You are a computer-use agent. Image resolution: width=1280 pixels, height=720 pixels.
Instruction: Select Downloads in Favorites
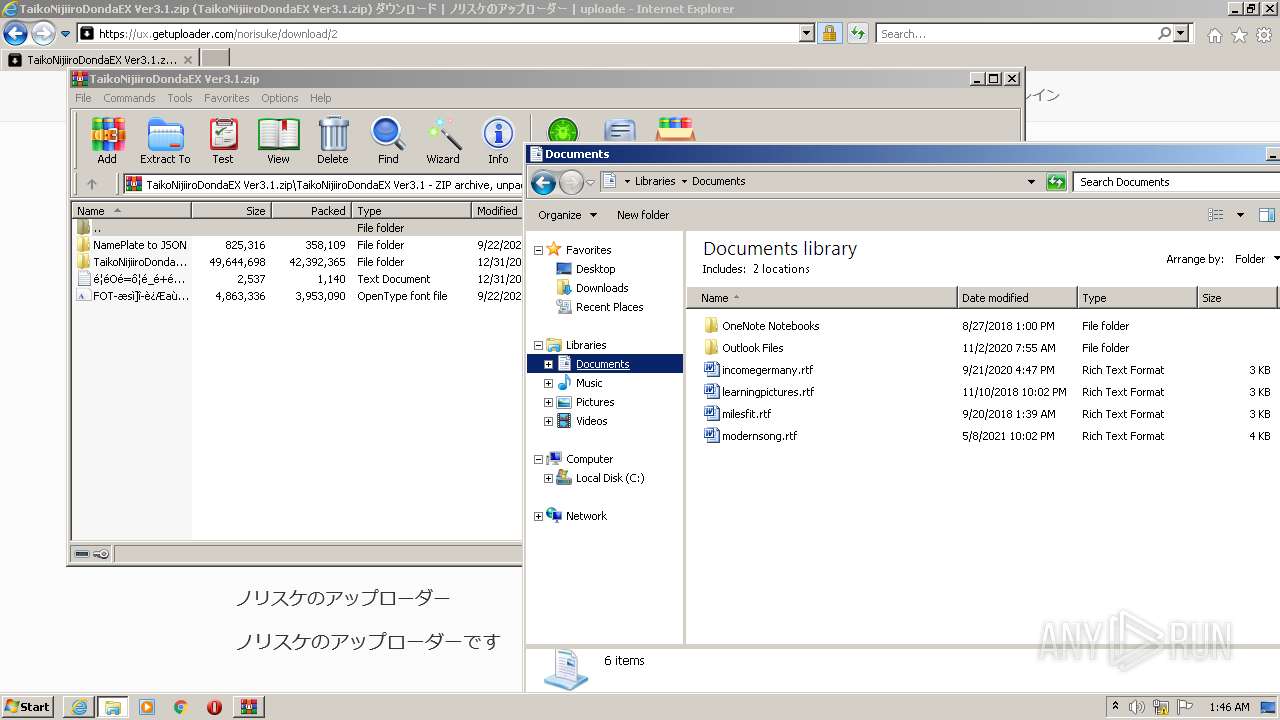pos(602,288)
